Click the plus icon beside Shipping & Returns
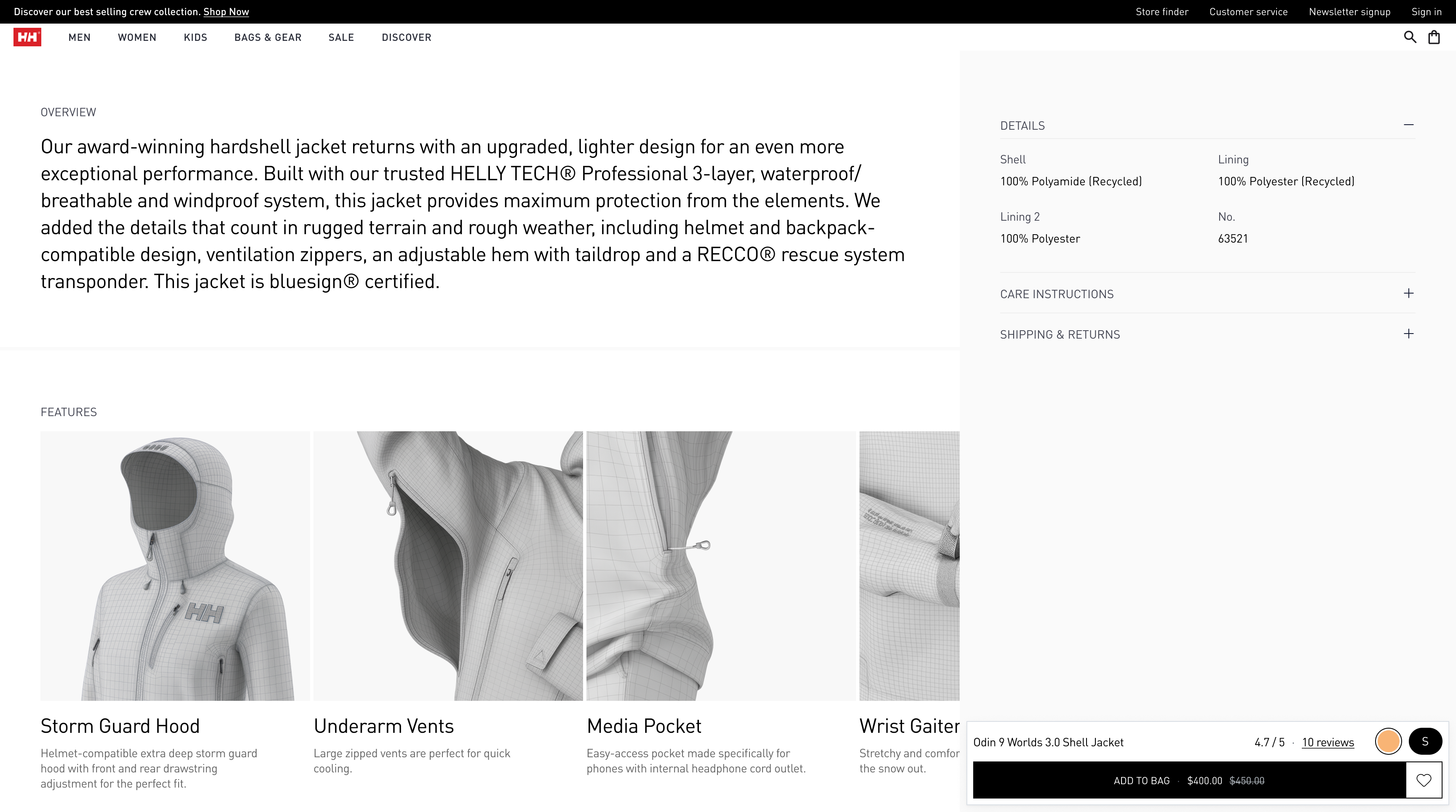Viewport: 1456px width, 812px height. point(1408,334)
